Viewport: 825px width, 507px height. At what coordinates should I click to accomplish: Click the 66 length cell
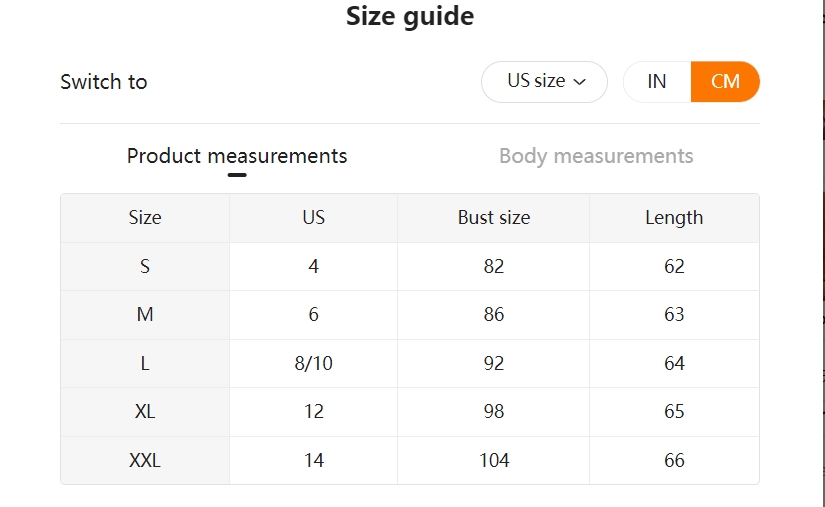point(674,460)
